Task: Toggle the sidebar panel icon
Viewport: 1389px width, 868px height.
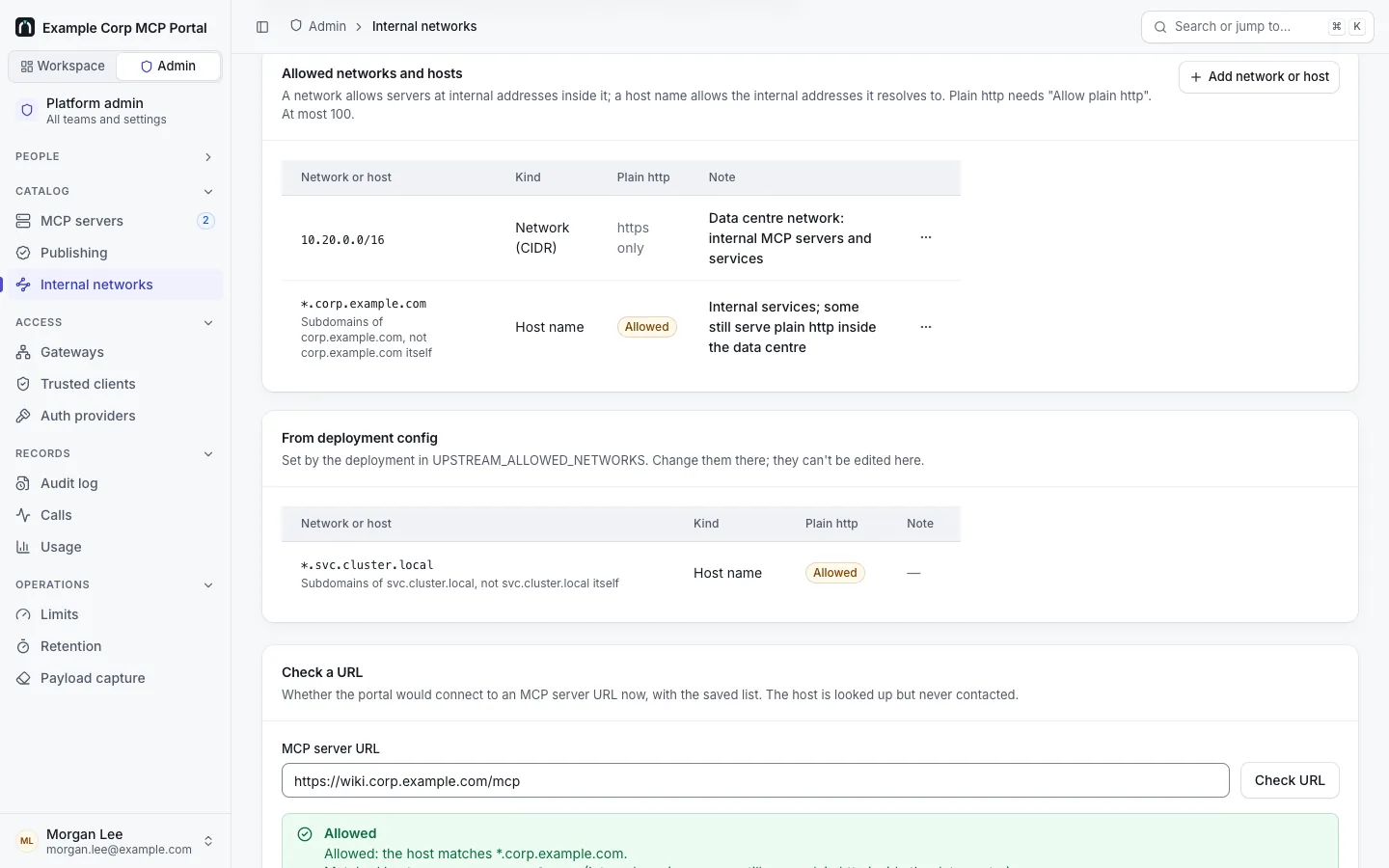Action: click(x=262, y=27)
